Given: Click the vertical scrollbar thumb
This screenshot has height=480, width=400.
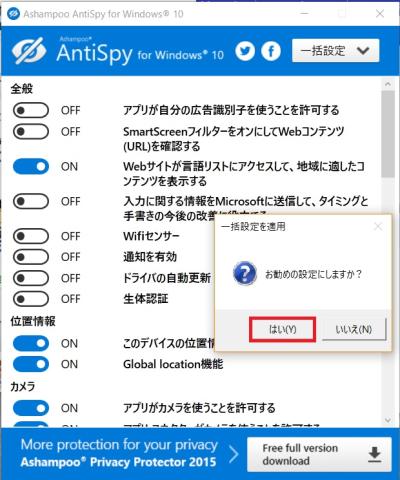Looking at the screenshot, I should point(388,134).
